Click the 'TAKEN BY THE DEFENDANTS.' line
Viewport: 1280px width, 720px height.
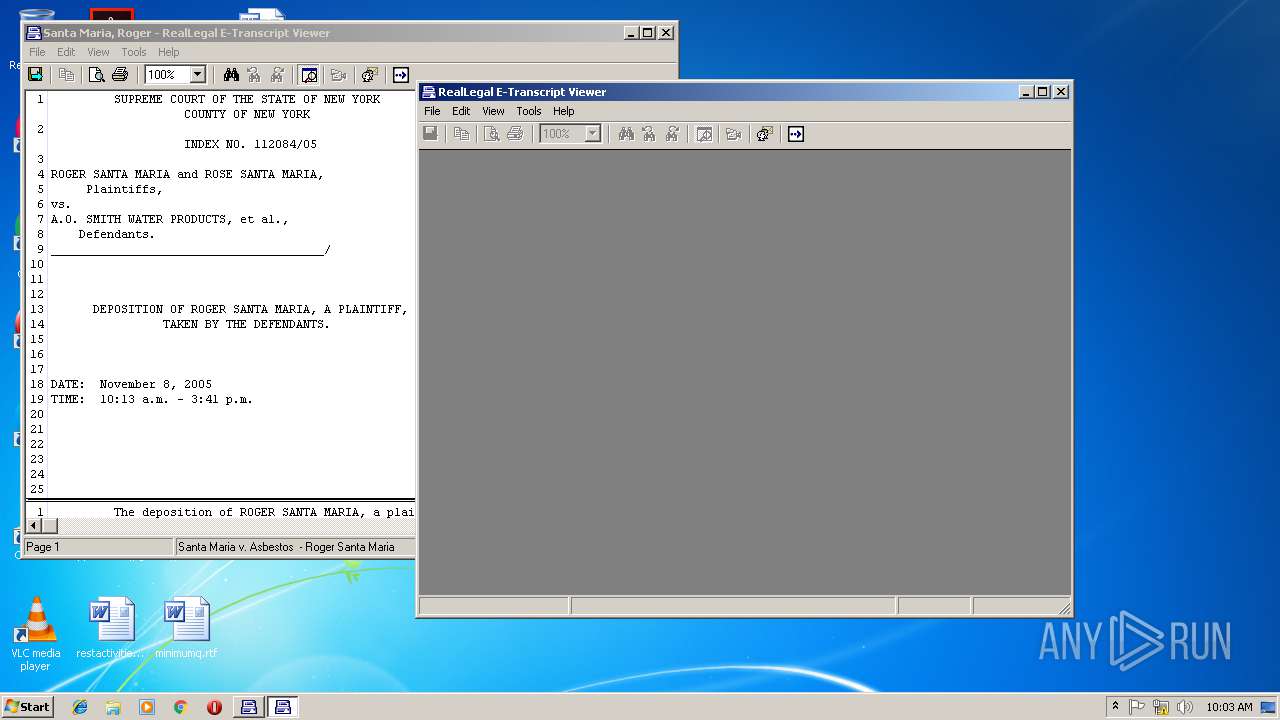[246, 324]
